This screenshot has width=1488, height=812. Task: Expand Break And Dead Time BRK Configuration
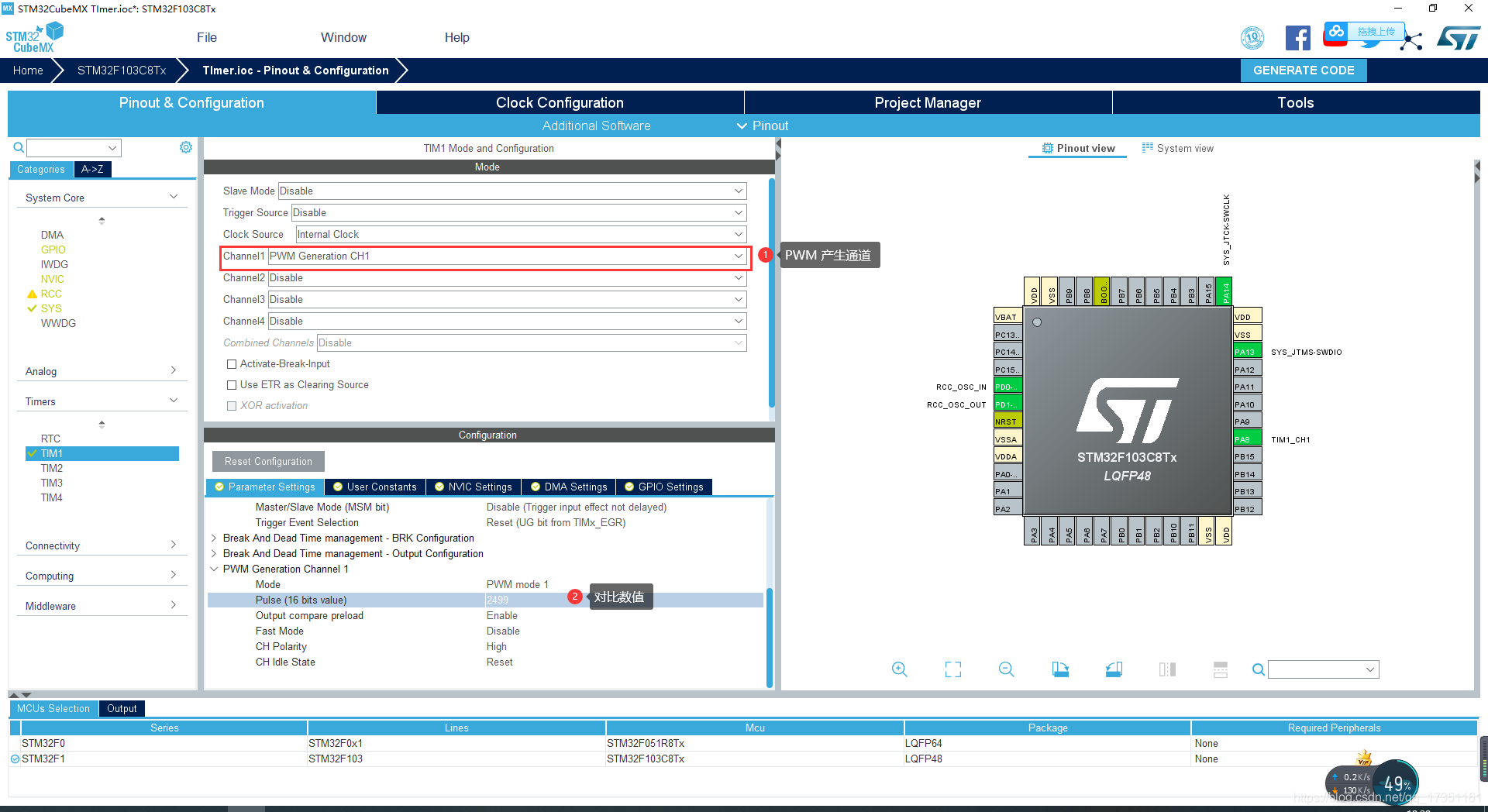pyautogui.click(x=215, y=538)
